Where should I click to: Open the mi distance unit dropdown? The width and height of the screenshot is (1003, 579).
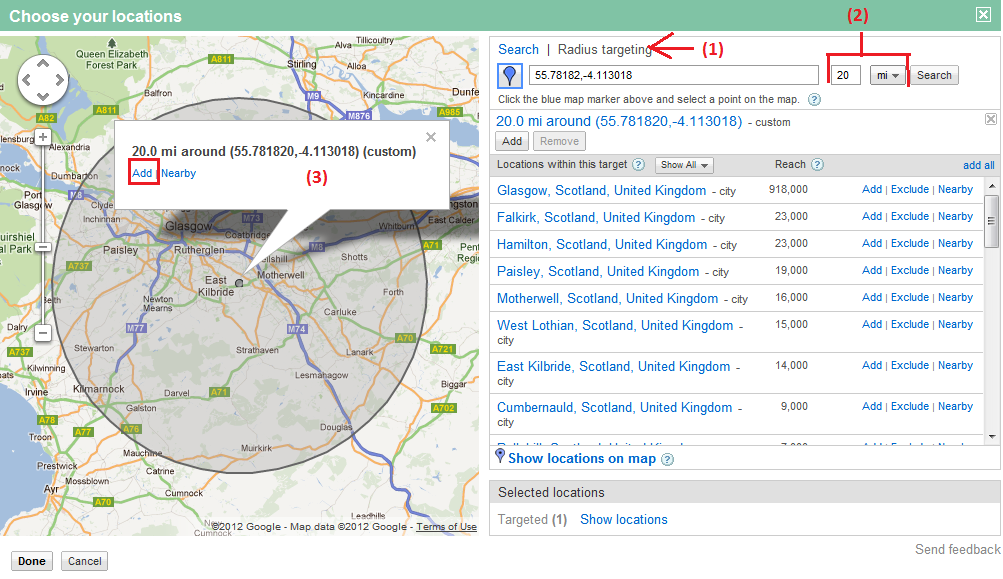(x=888, y=75)
